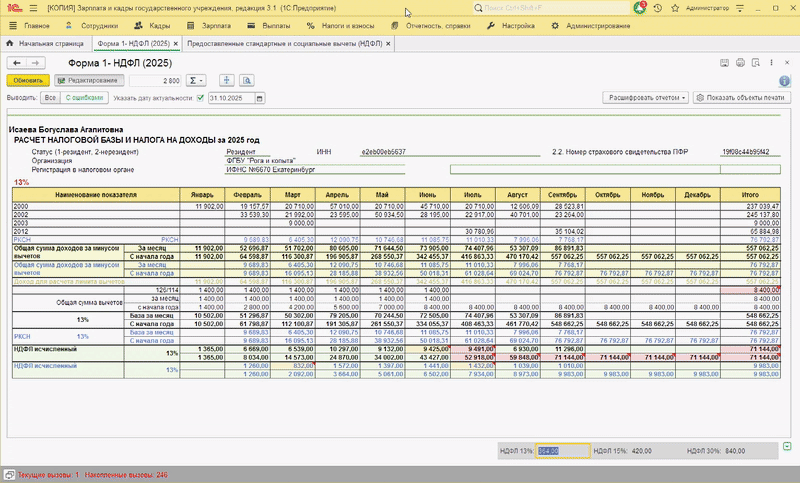Open Отчетность, справки section
This screenshot has height=483, width=800.
431,26
